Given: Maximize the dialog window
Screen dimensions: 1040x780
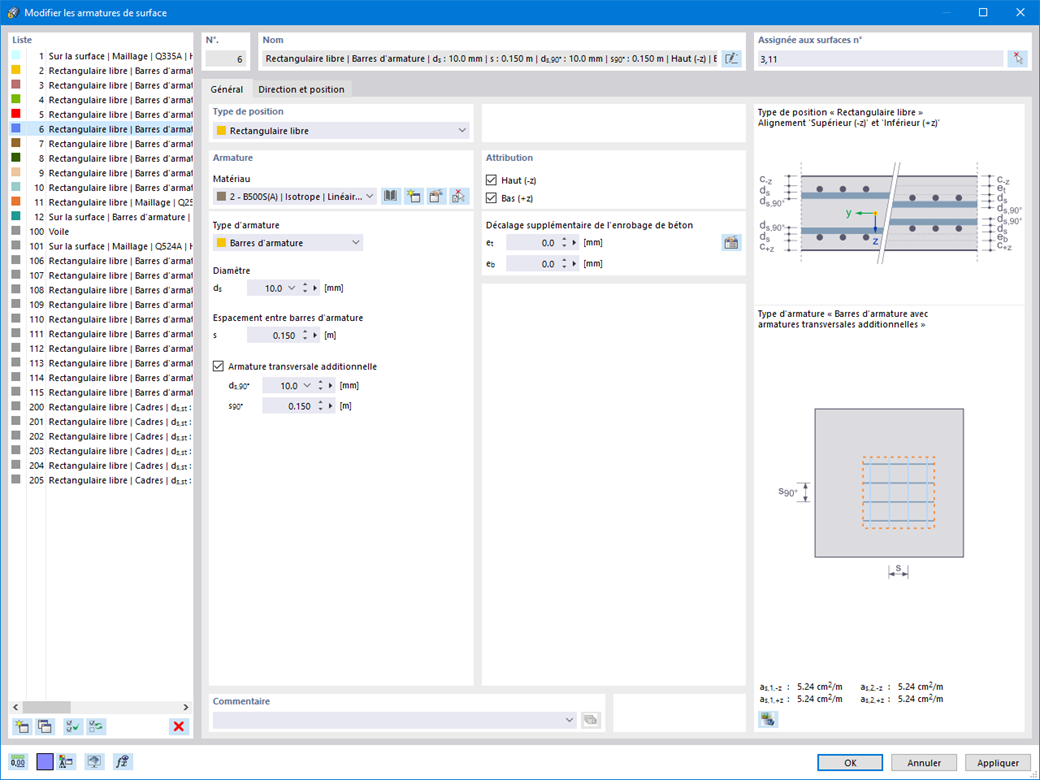Looking at the screenshot, I should [x=983, y=13].
